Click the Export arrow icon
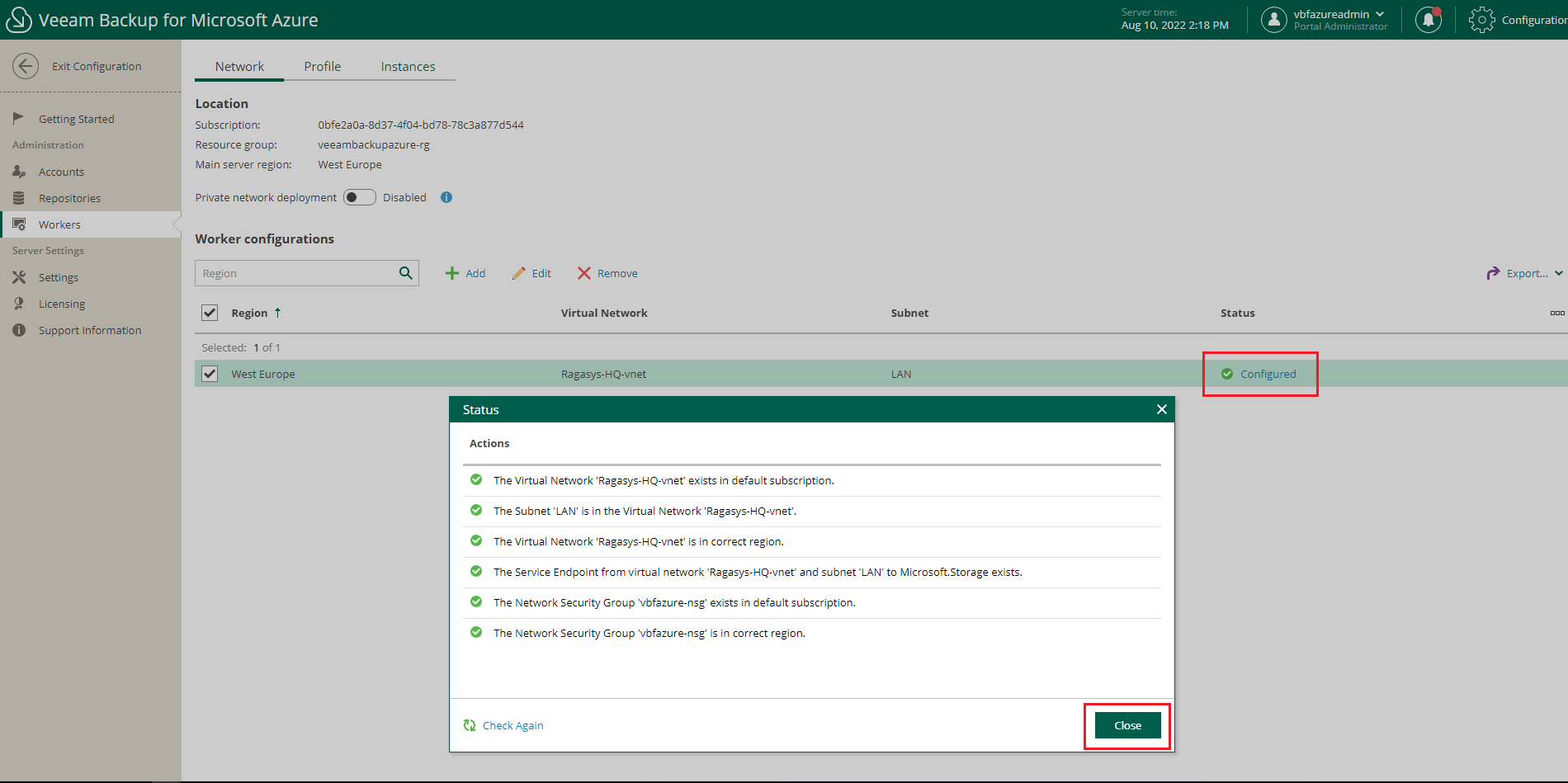1568x783 pixels. tap(1493, 273)
